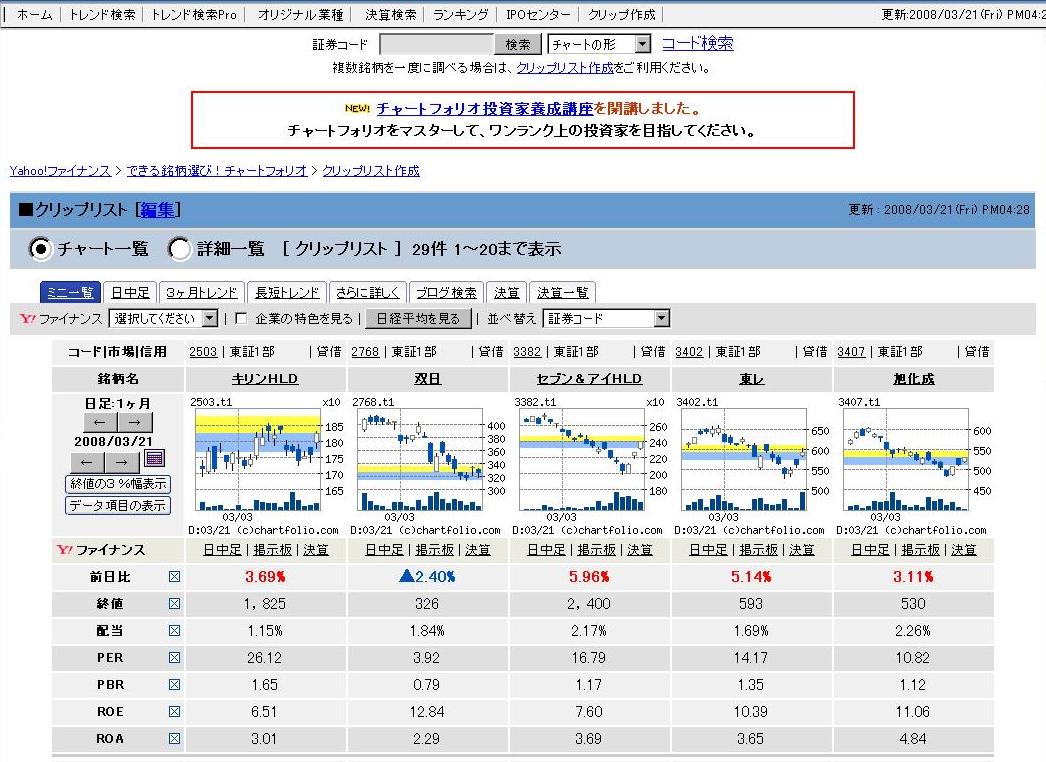The width and height of the screenshot is (1046, 762).
Task: Open the calendar date picker icon
Action: click(154, 459)
